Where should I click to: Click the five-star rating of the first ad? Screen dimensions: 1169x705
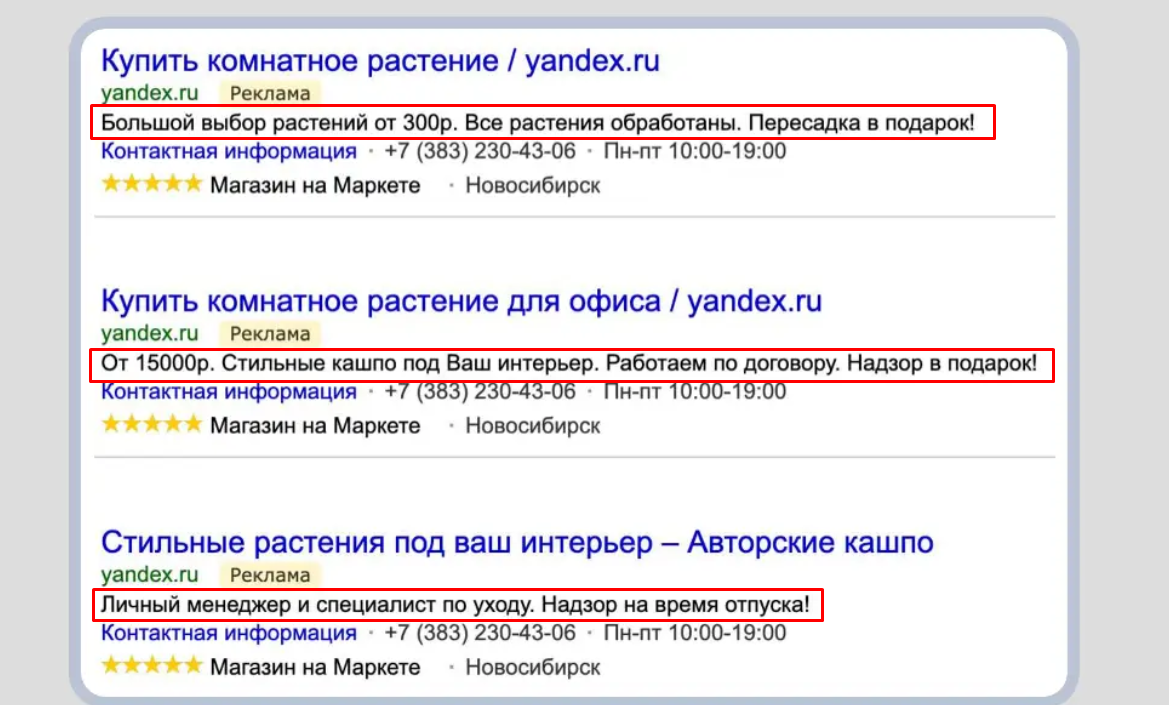[x=148, y=184]
